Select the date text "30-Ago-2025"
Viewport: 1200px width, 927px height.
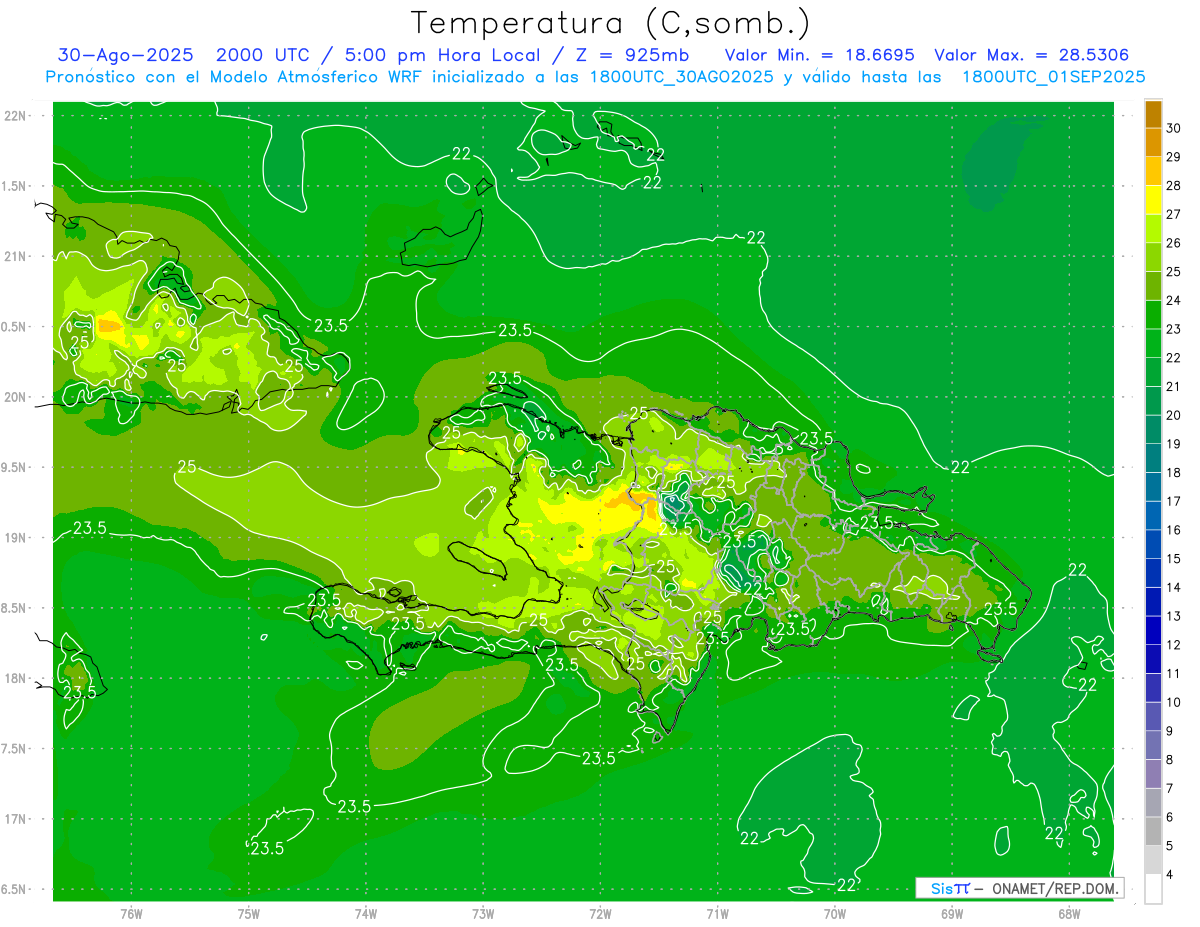[125, 55]
